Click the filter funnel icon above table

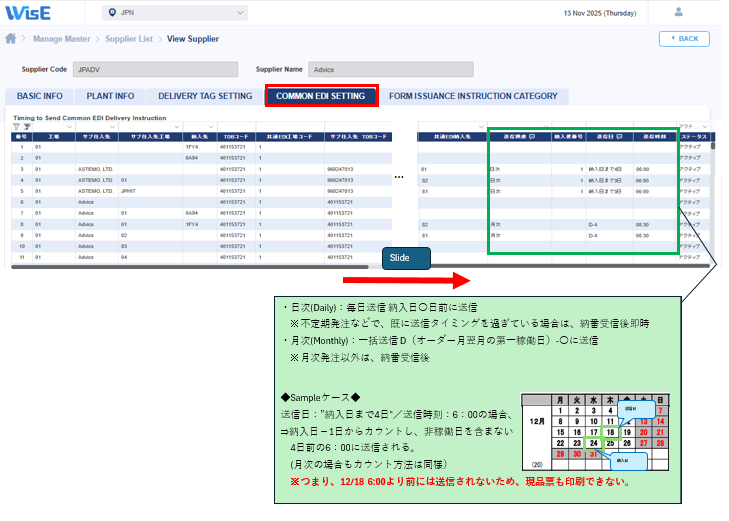15,127
